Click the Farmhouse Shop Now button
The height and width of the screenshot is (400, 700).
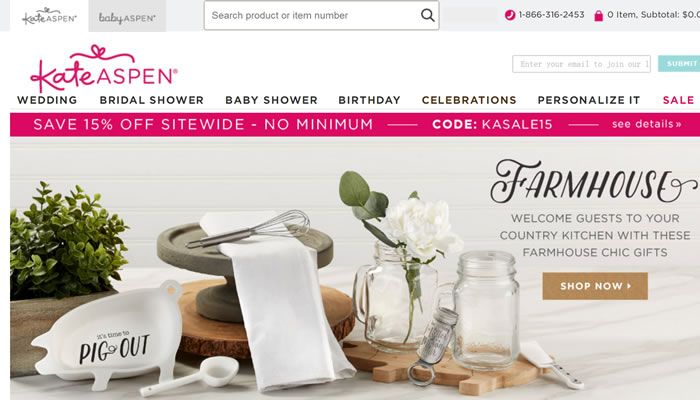pyautogui.click(x=595, y=286)
